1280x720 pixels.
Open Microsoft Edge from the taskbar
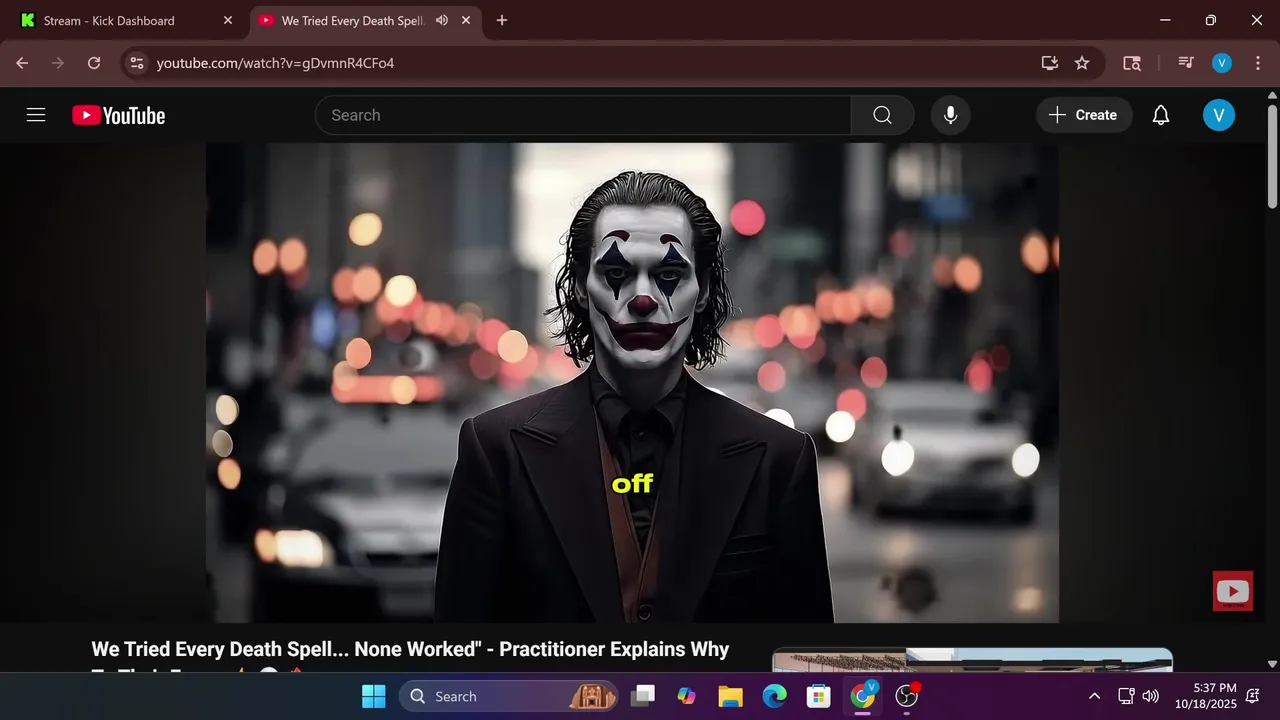pos(775,696)
